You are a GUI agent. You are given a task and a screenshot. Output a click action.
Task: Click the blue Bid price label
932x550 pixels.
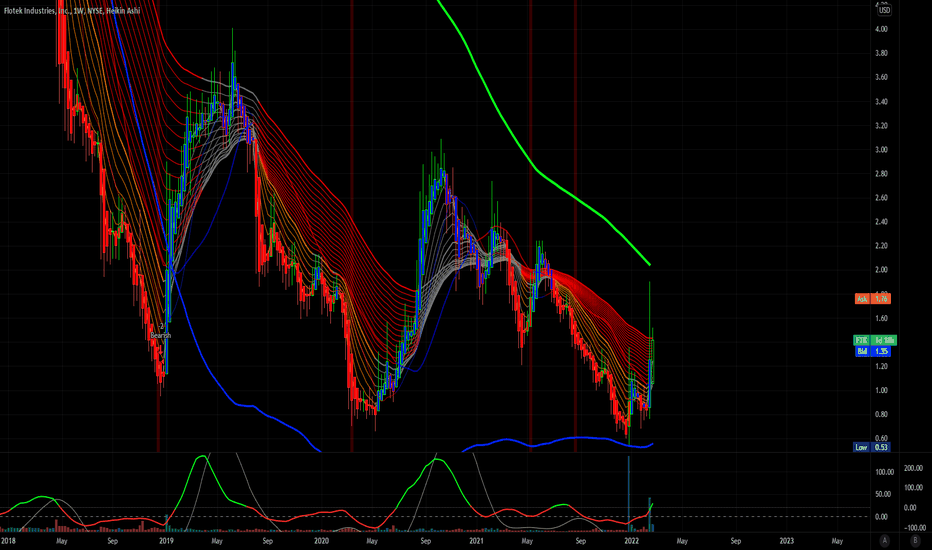tap(873, 351)
